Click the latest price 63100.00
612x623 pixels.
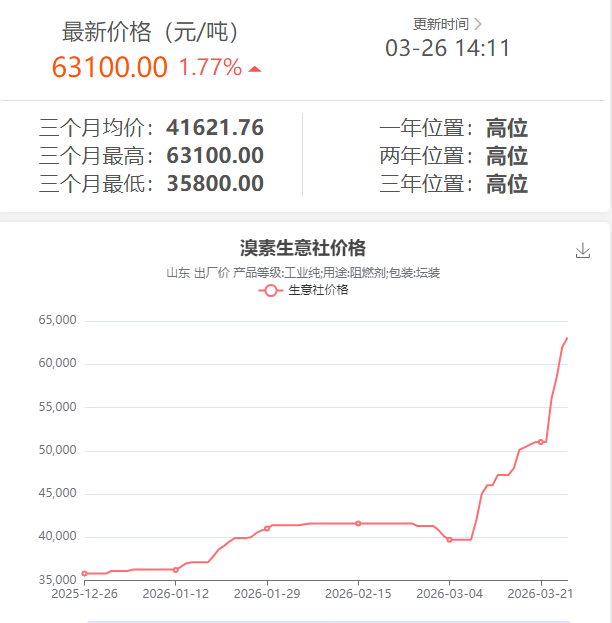pyautogui.click(x=109, y=68)
